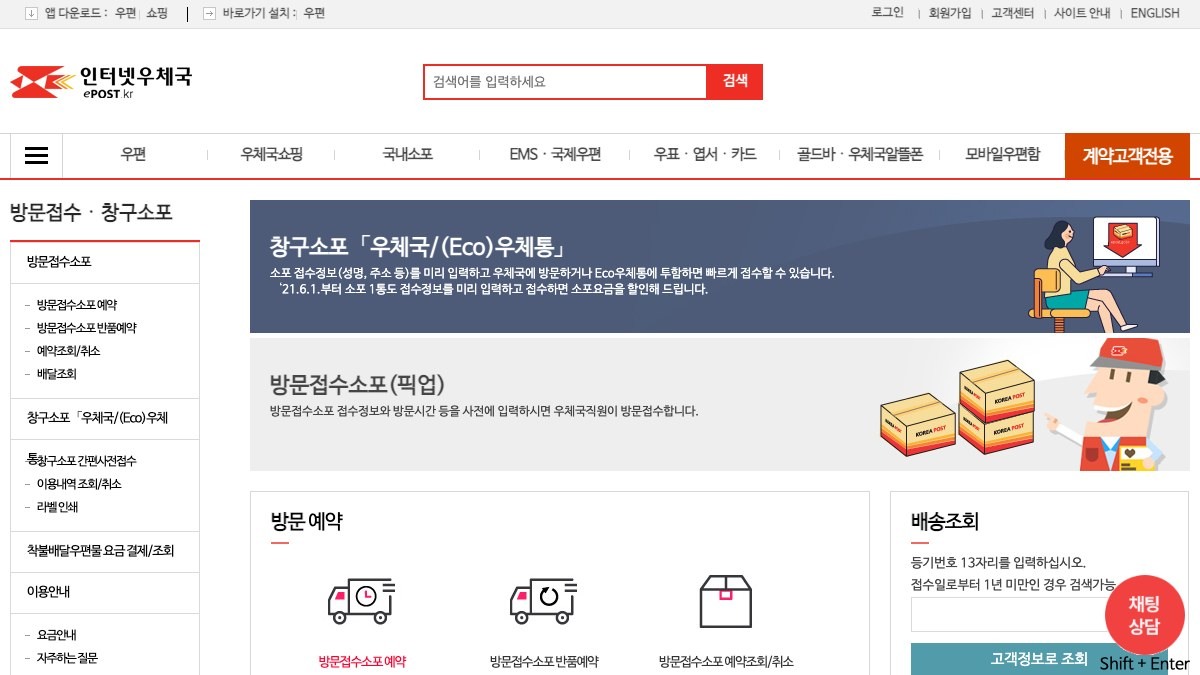Open the 우표 · 엽서 · 카드 menu
This screenshot has width=1200, height=675.
coord(705,155)
